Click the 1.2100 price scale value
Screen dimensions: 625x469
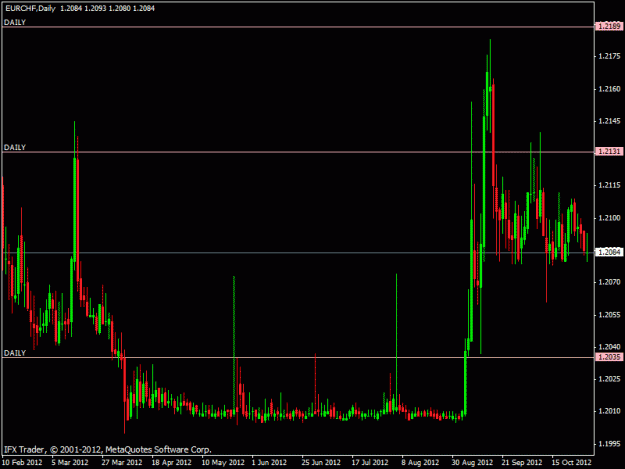(x=609, y=218)
